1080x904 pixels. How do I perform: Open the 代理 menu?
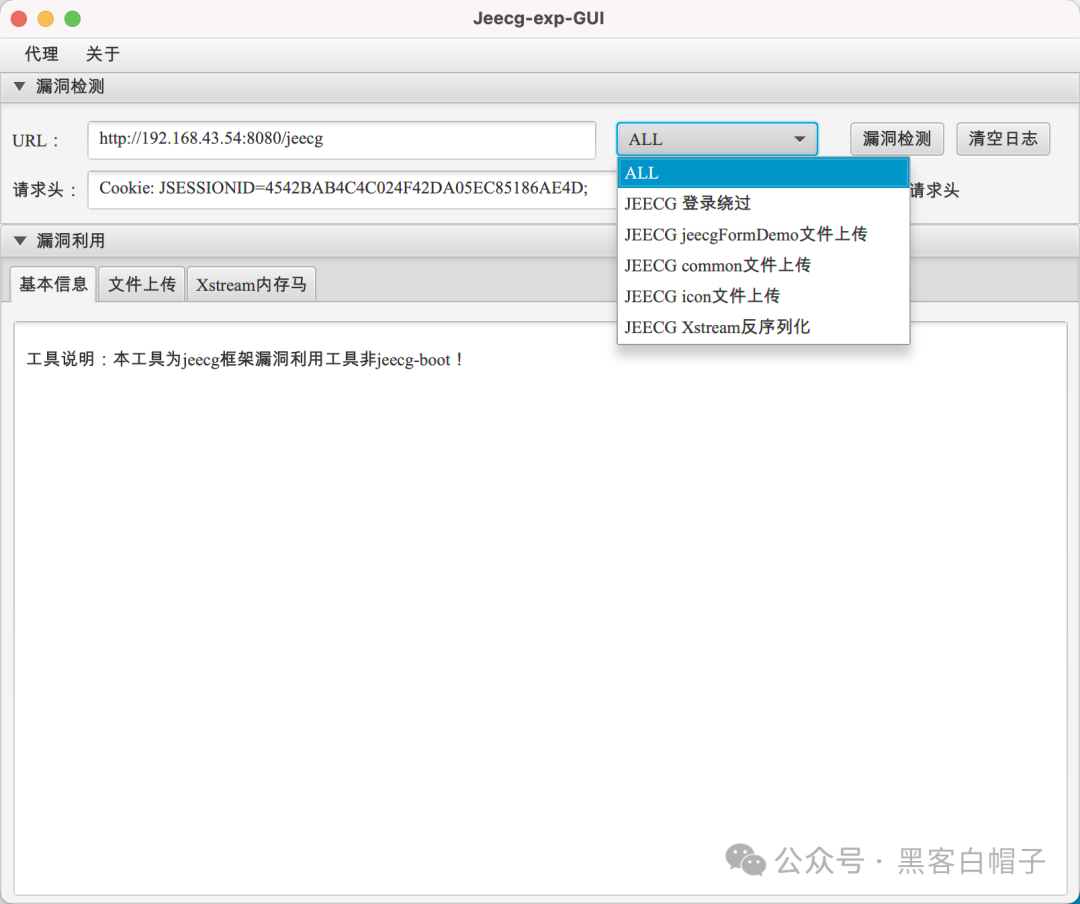pyautogui.click(x=41, y=54)
